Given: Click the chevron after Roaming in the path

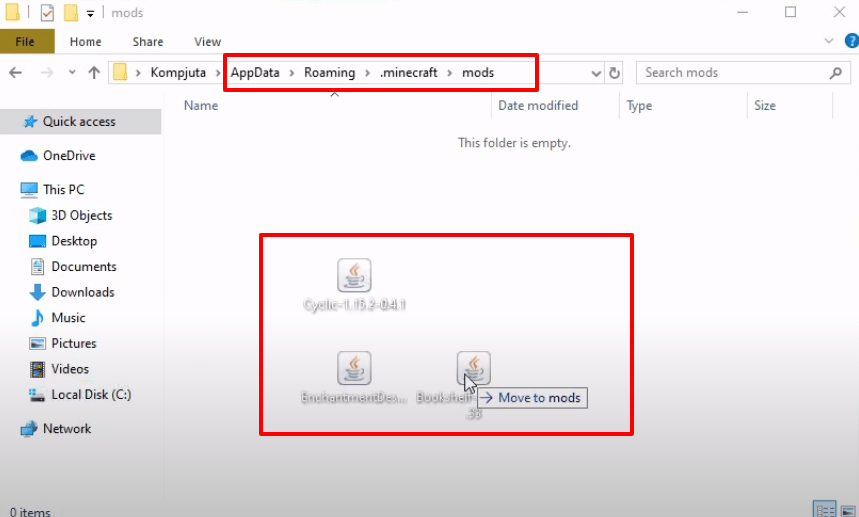Looking at the screenshot, I should [x=368, y=73].
